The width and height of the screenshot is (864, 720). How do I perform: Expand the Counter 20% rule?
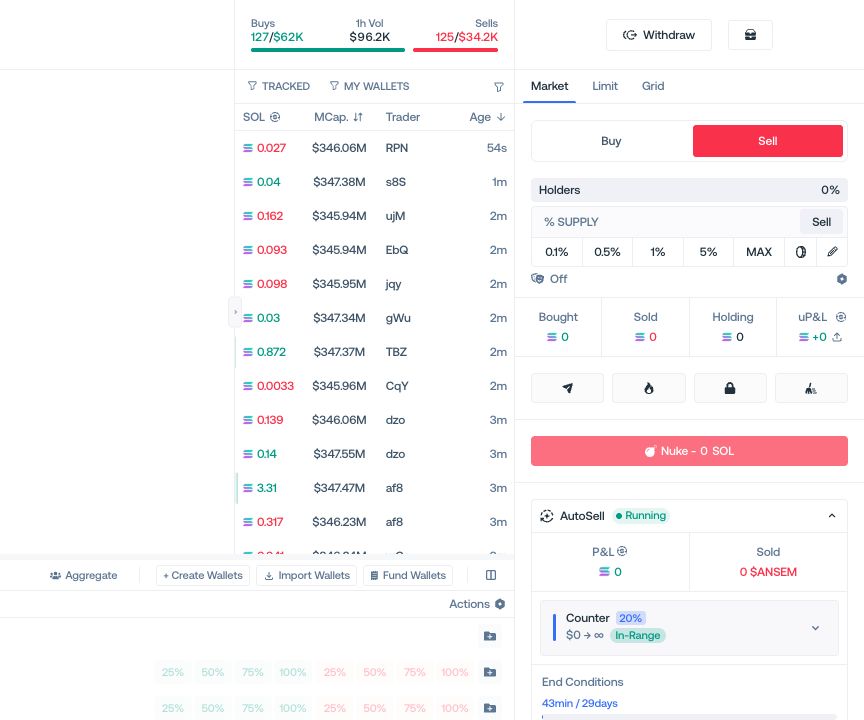click(x=815, y=627)
